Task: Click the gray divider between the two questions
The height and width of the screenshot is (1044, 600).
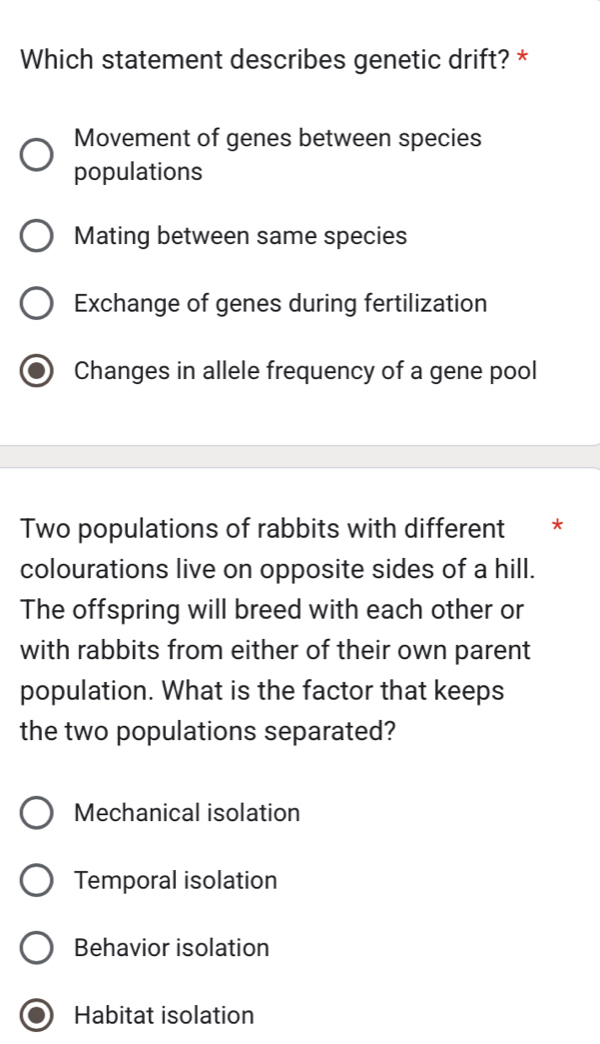Action: [300, 455]
